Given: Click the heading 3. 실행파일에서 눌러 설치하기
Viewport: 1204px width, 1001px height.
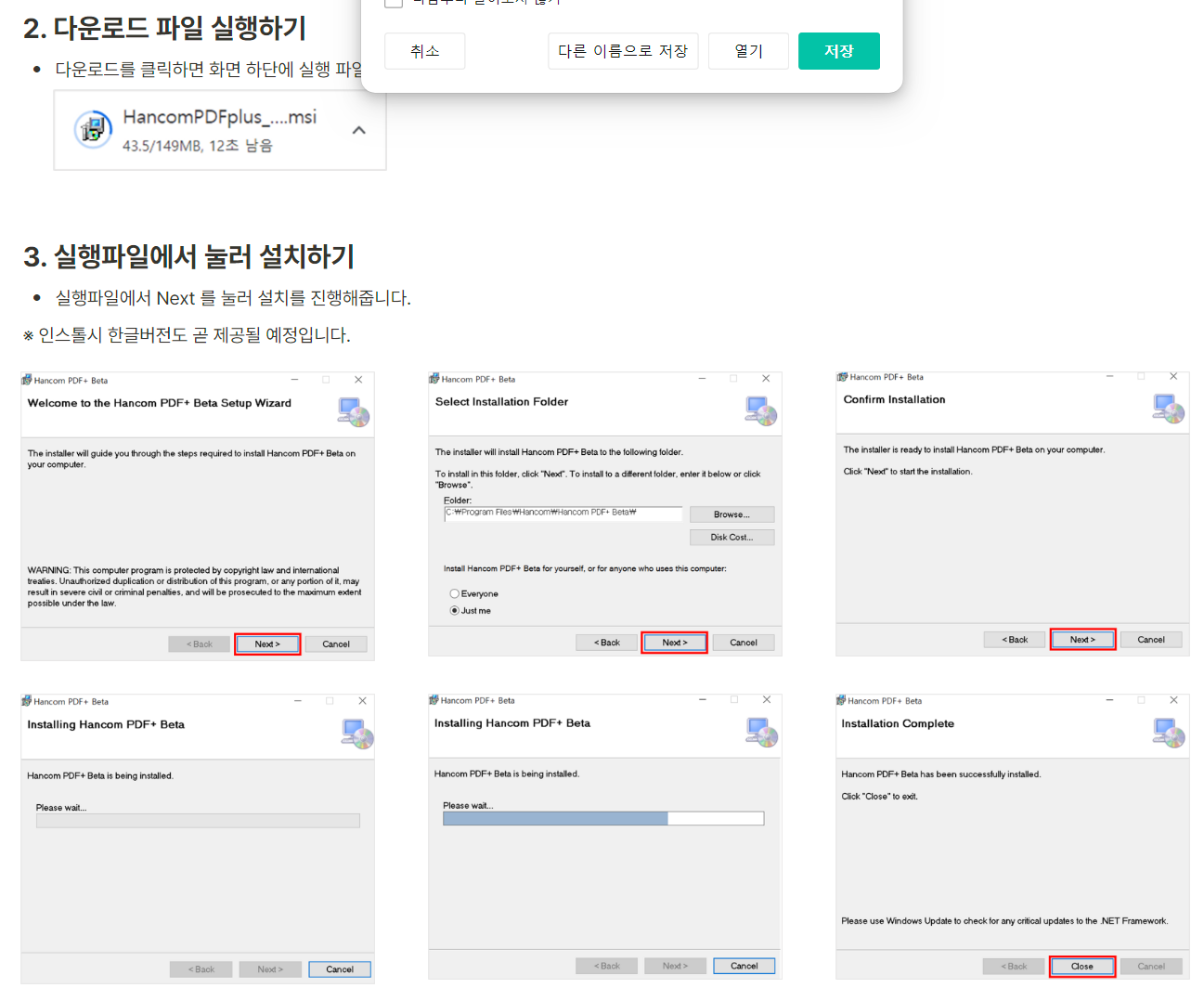Looking at the screenshot, I should coord(189,256).
